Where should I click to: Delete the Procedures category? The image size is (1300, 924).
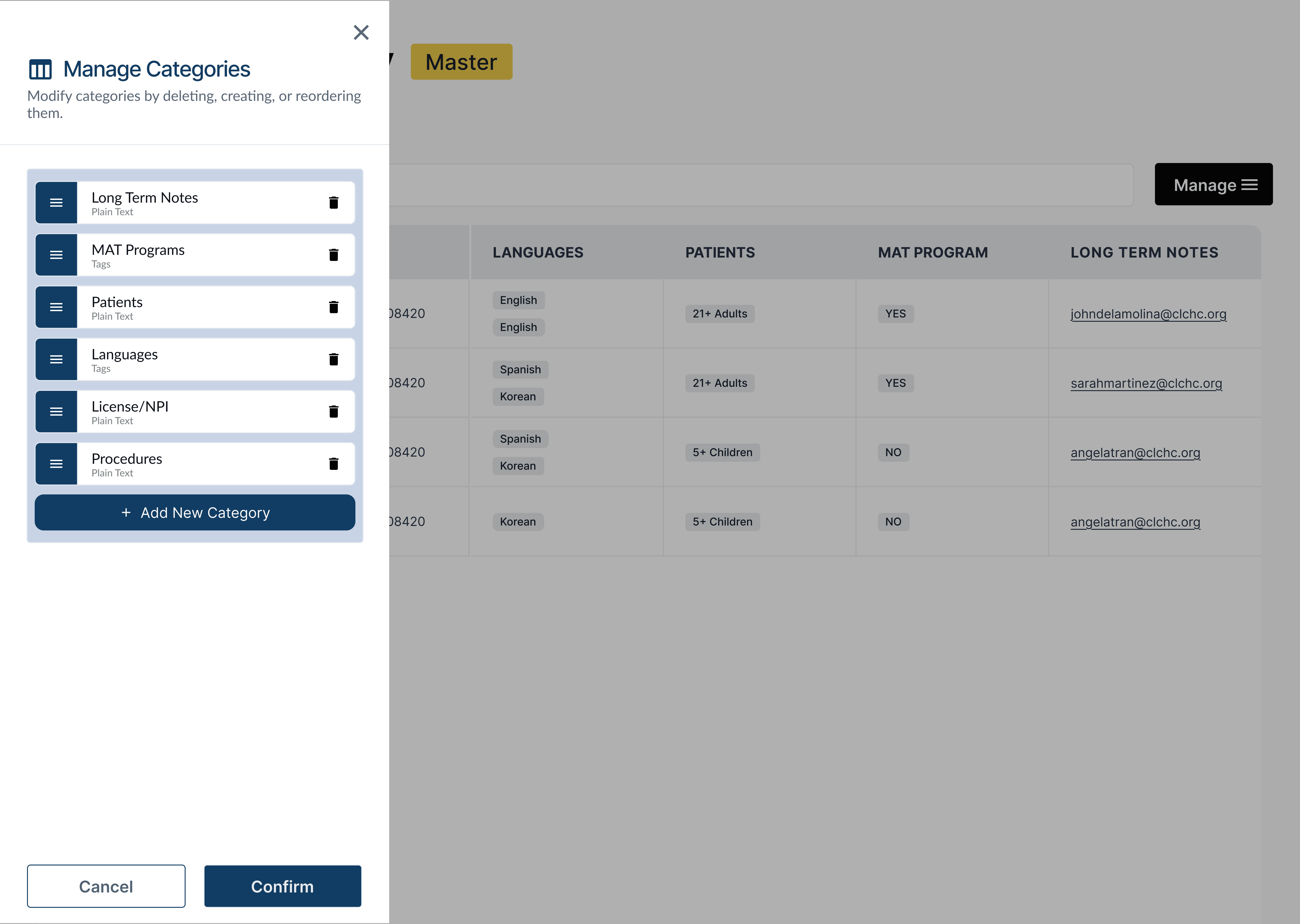[334, 464]
